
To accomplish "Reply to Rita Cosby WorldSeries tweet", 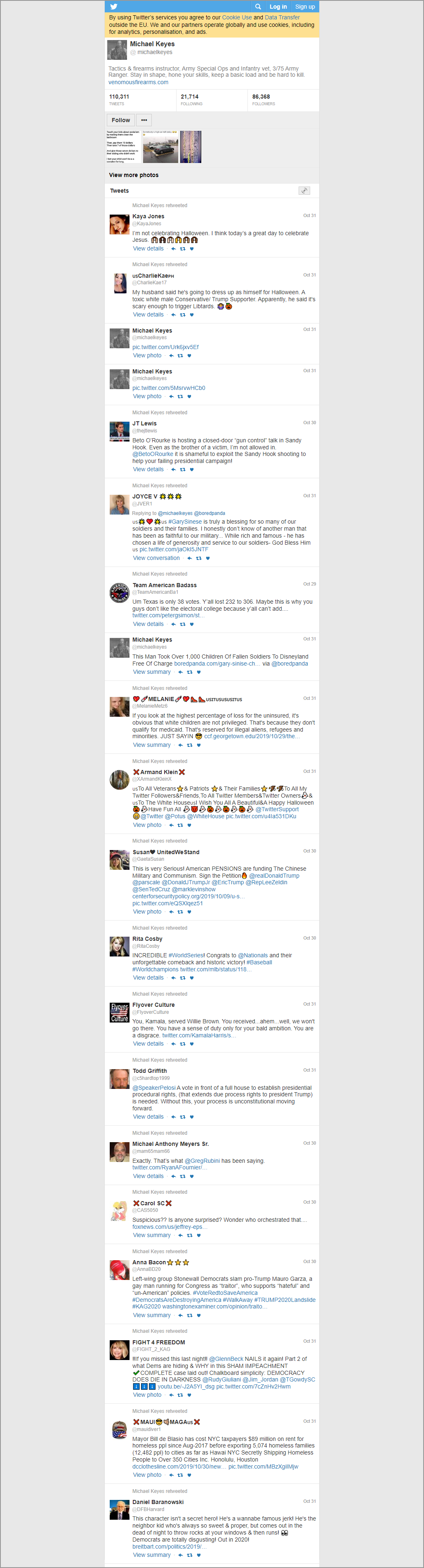I will point(173,978).
